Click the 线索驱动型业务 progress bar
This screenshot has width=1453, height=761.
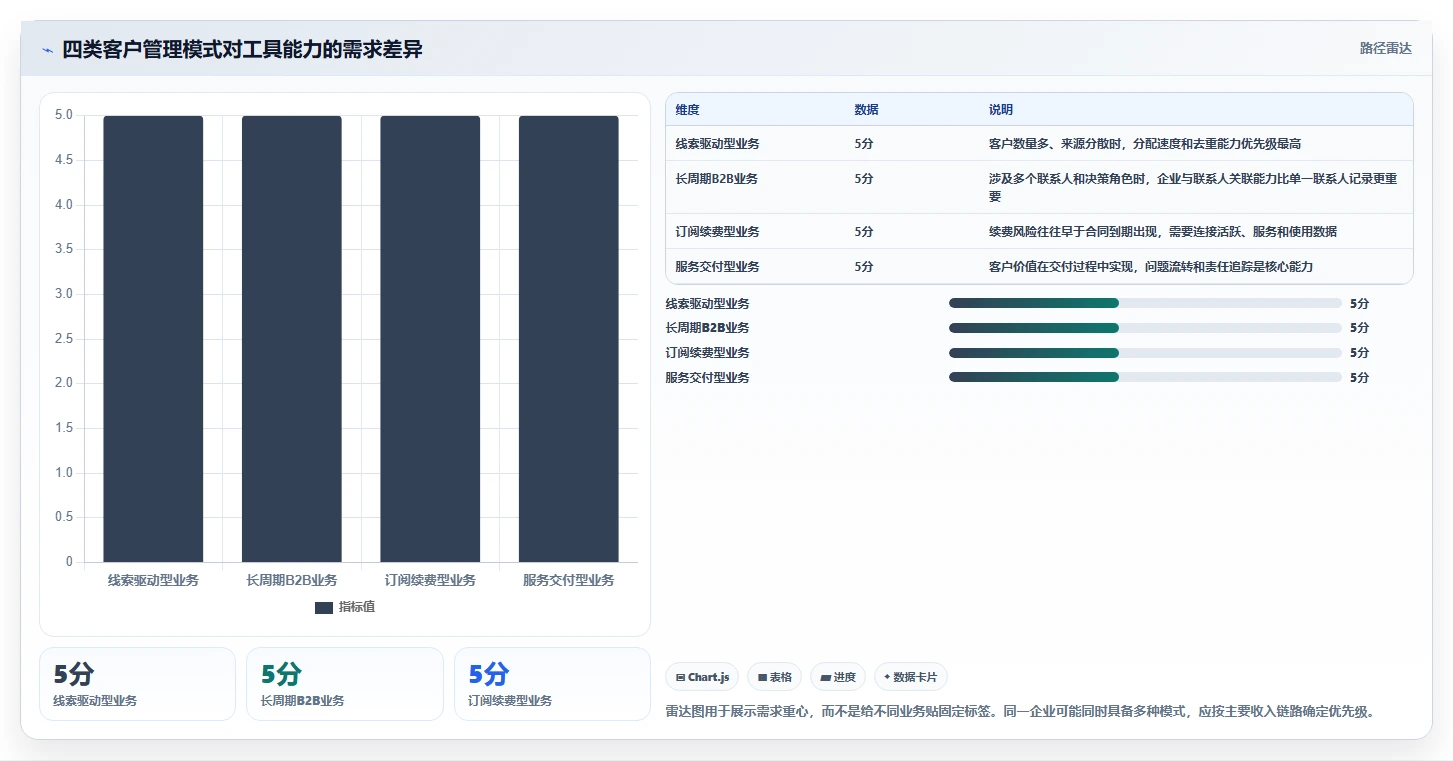(1145, 303)
